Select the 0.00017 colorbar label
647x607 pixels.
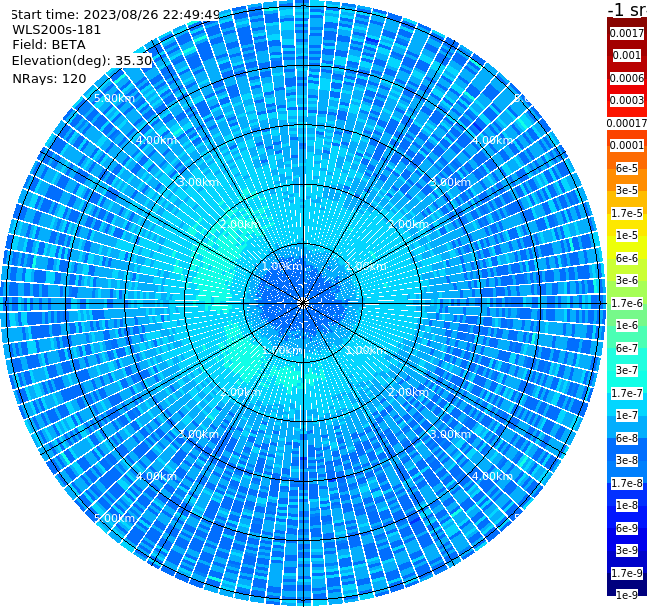(627, 123)
